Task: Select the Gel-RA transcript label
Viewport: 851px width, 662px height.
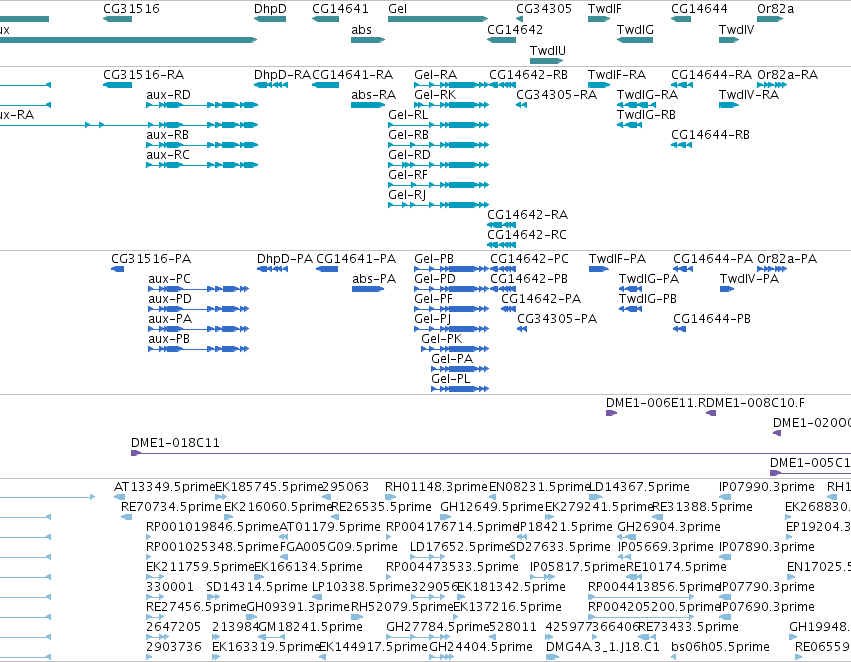Action: 435,75
